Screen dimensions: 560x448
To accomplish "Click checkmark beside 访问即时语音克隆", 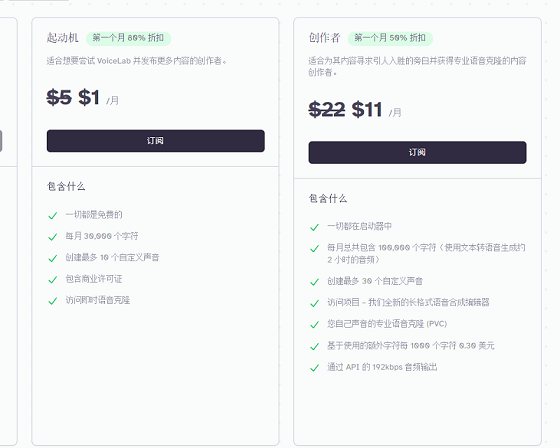I will [x=52, y=301].
